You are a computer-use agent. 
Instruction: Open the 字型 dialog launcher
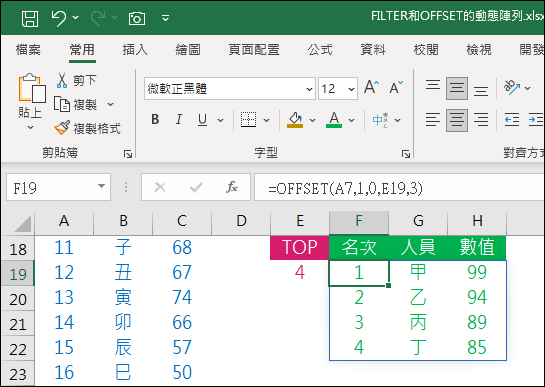[406, 154]
